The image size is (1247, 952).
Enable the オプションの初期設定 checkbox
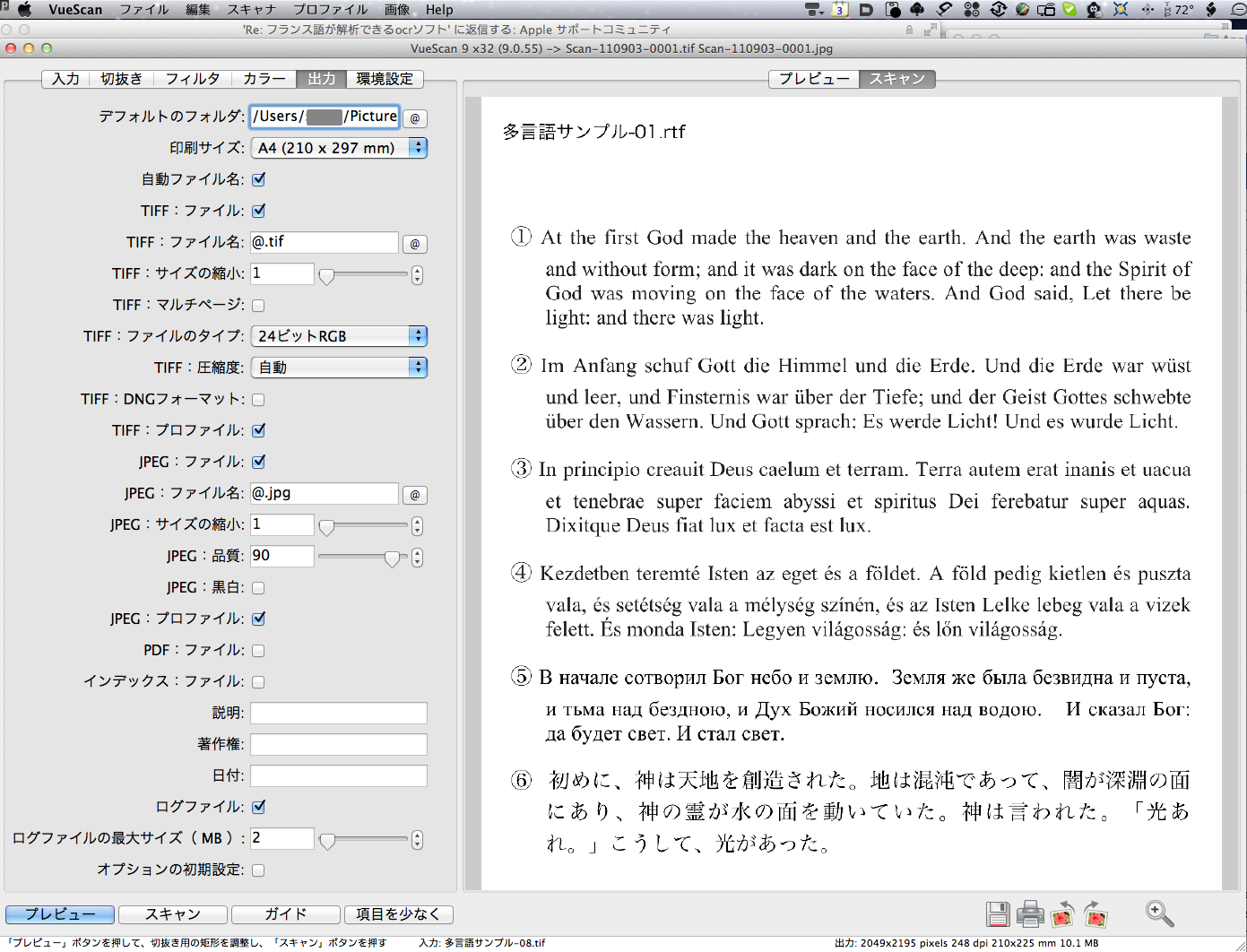pyautogui.click(x=259, y=870)
